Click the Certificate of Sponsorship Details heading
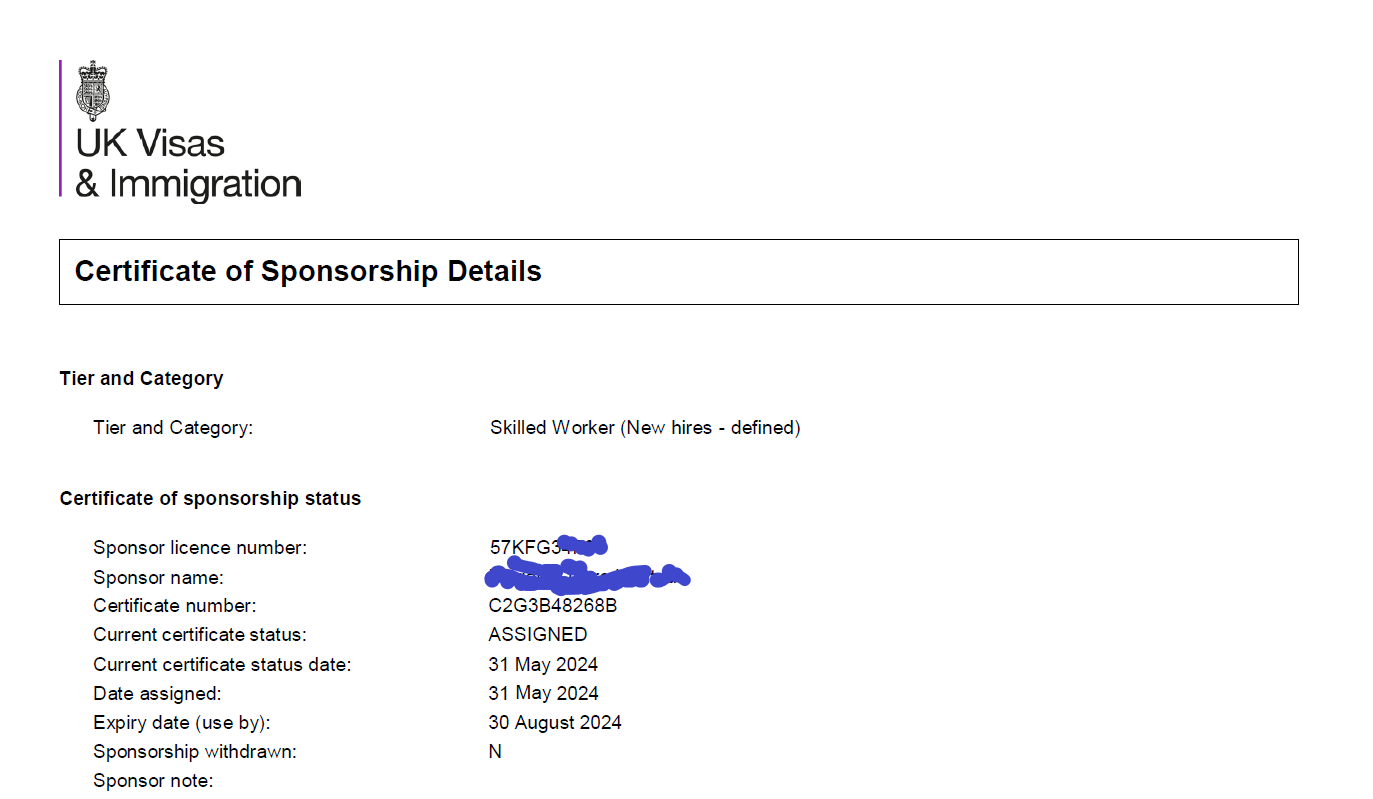Screen dimensions: 1373x799 308,271
